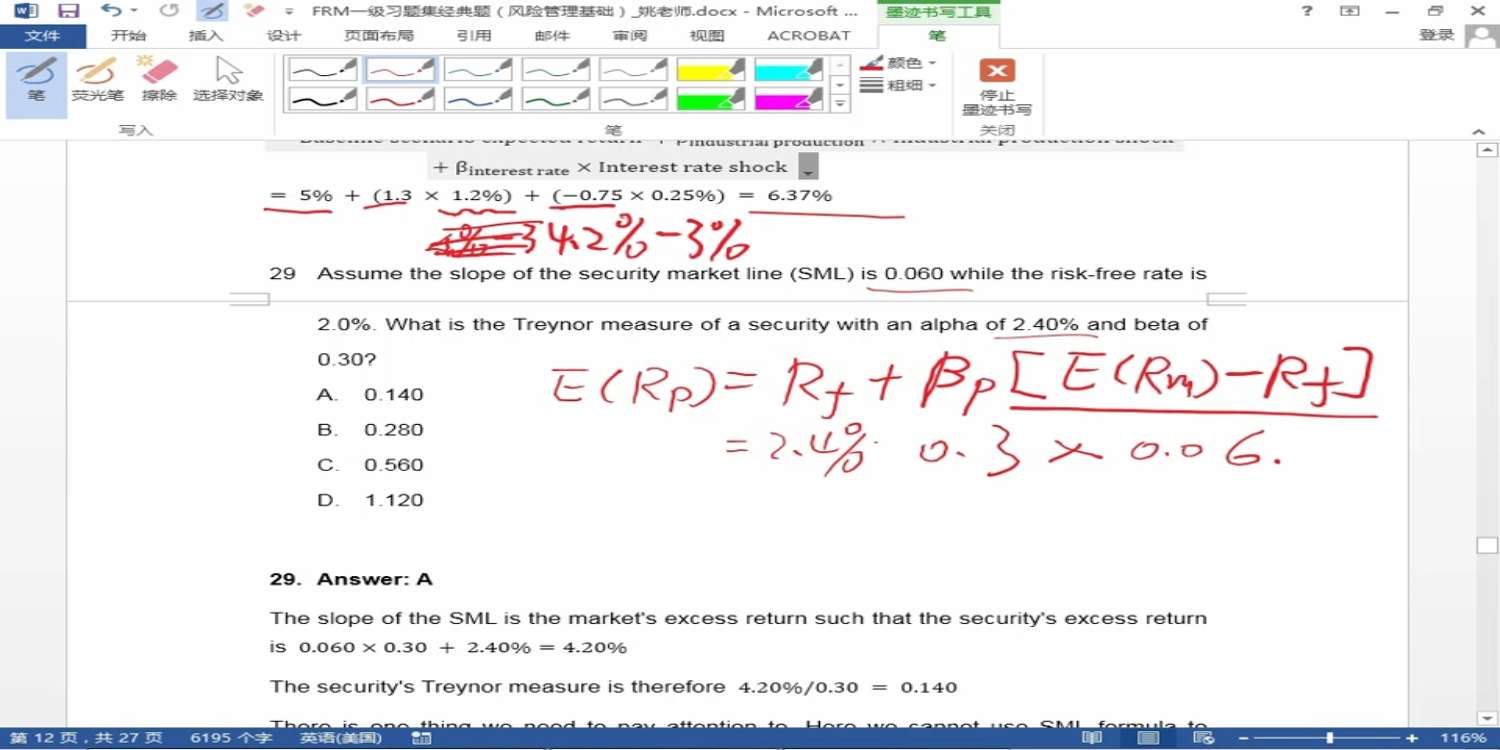Open the 邮件 Mailings tab
1500x750 pixels.
(x=552, y=35)
